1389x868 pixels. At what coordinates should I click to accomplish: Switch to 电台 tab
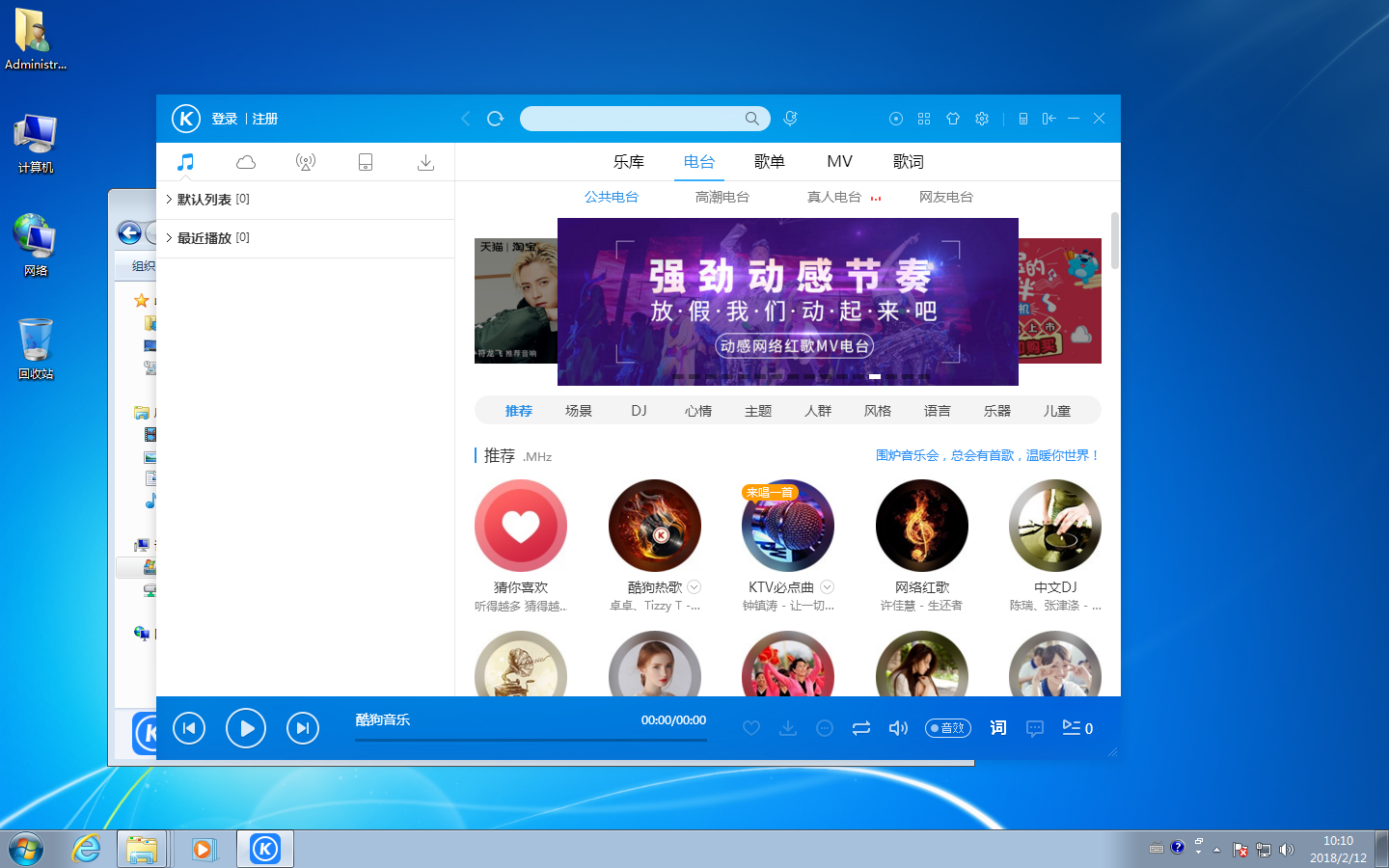pyautogui.click(x=699, y=162)
